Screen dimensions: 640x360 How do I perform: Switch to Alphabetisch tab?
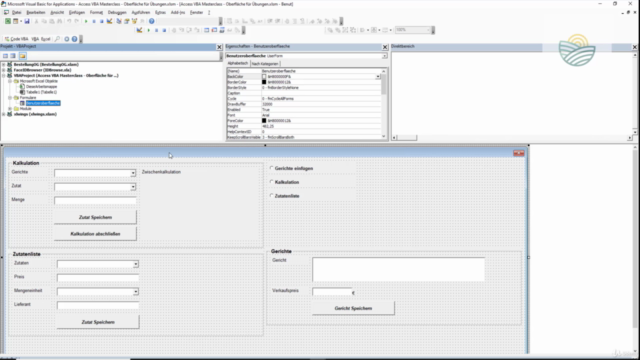pyautogui.click(x=238, y=64)
